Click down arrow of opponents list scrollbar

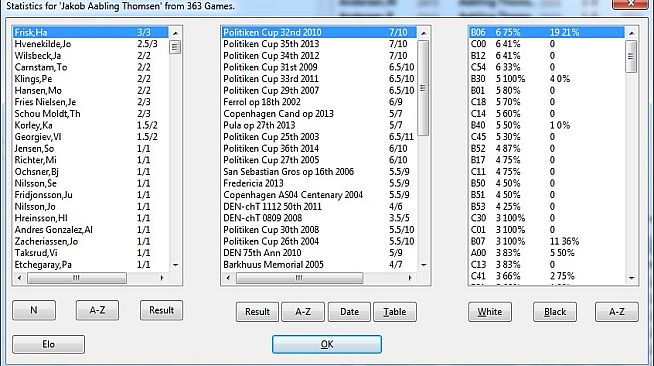(x=175, y=265)
